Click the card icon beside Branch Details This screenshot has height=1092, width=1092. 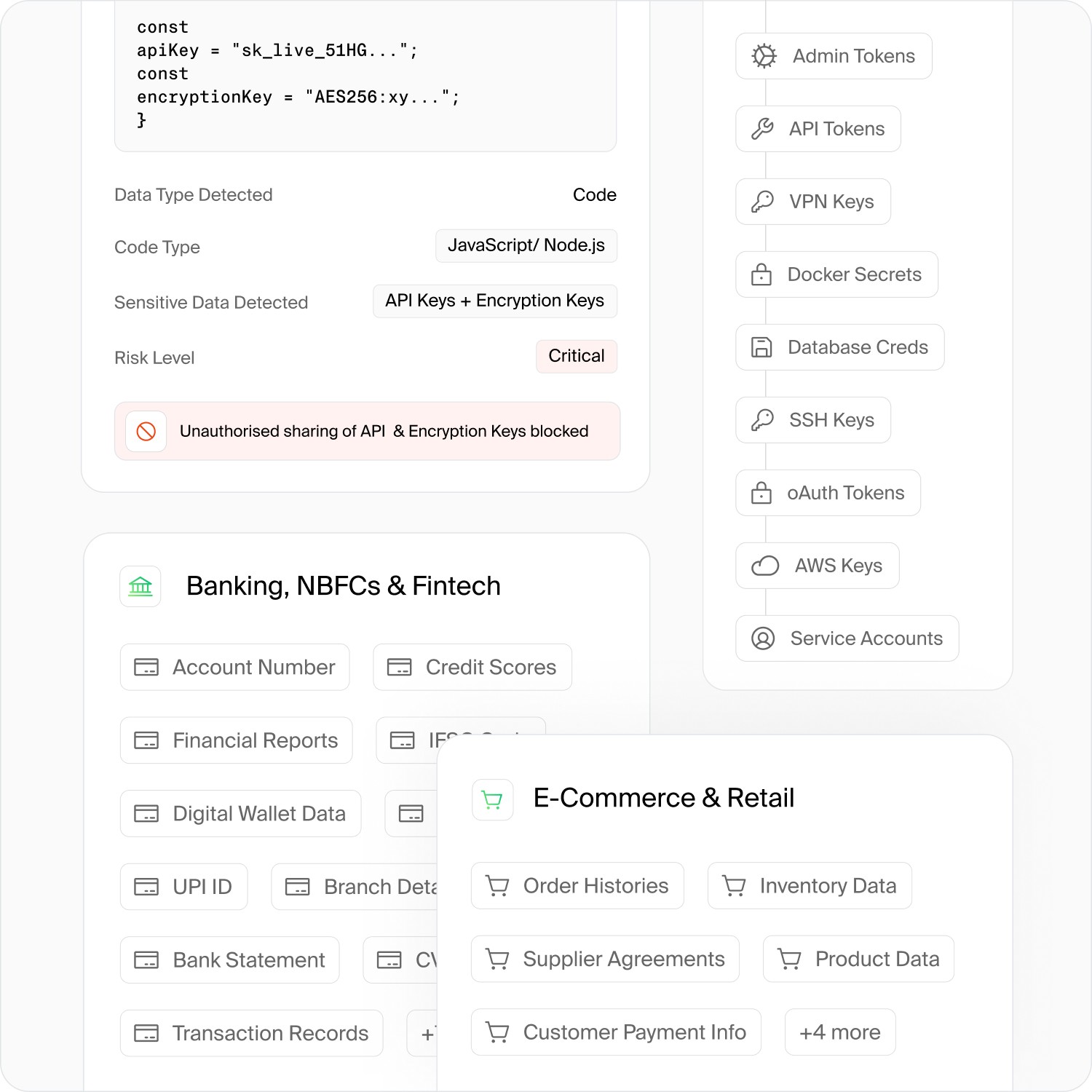298,887
